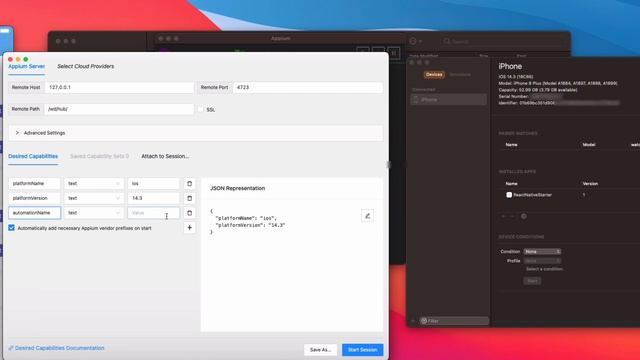
Task: Click the Filter field in devices sidebar
Action: coord(454,321)
